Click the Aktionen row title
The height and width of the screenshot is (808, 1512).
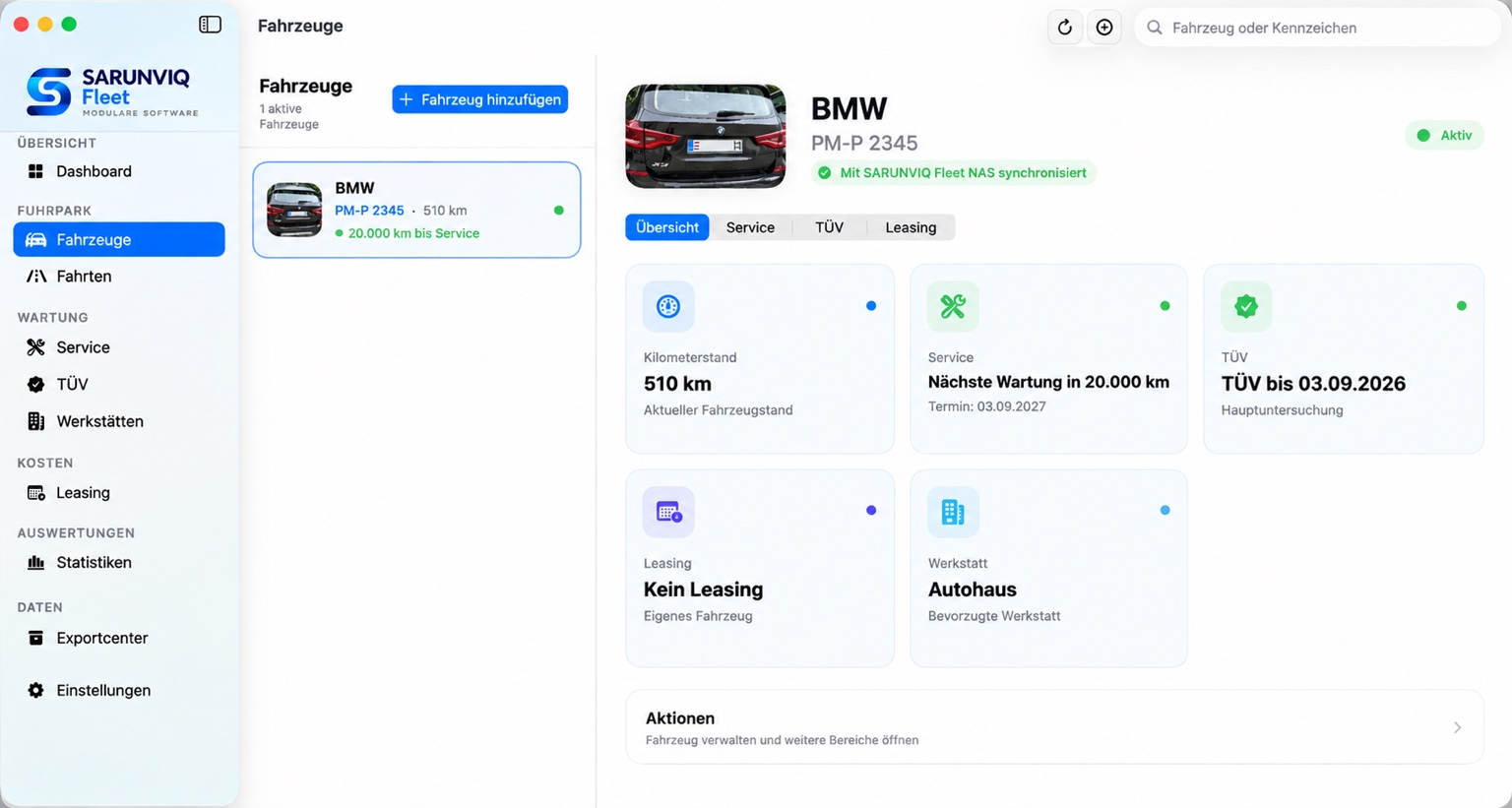680,718
